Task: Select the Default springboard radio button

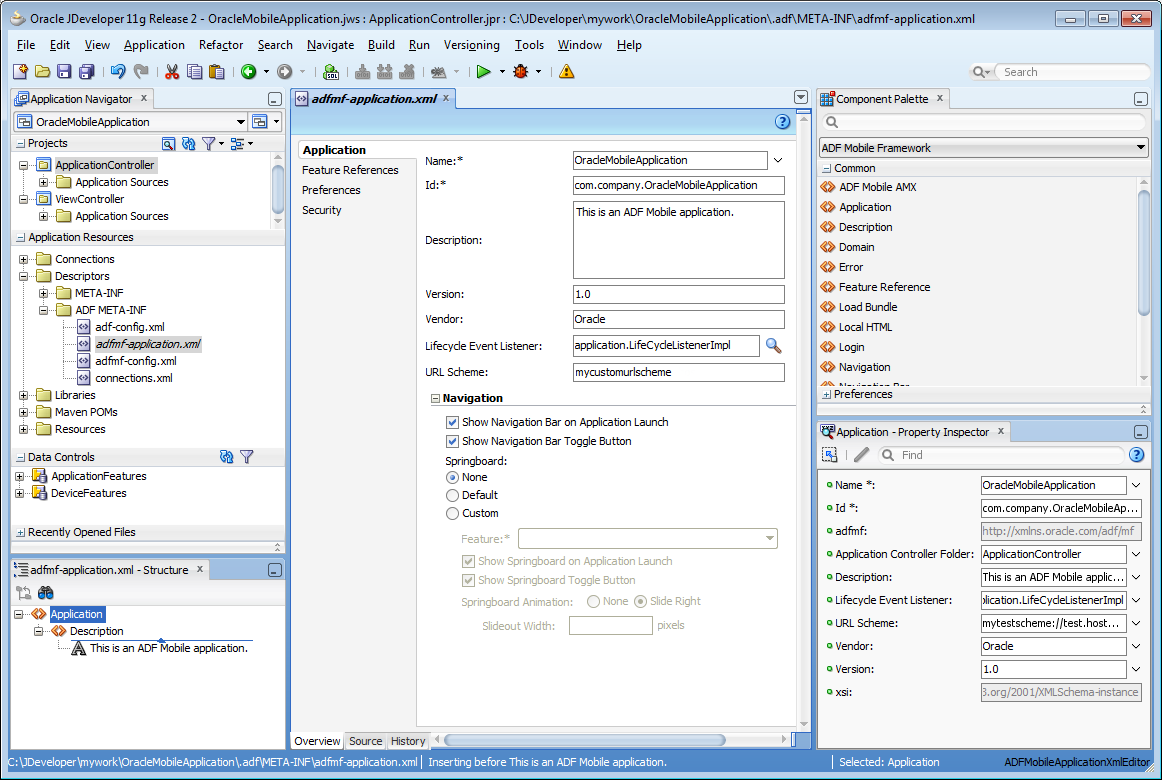Action: 452,496
